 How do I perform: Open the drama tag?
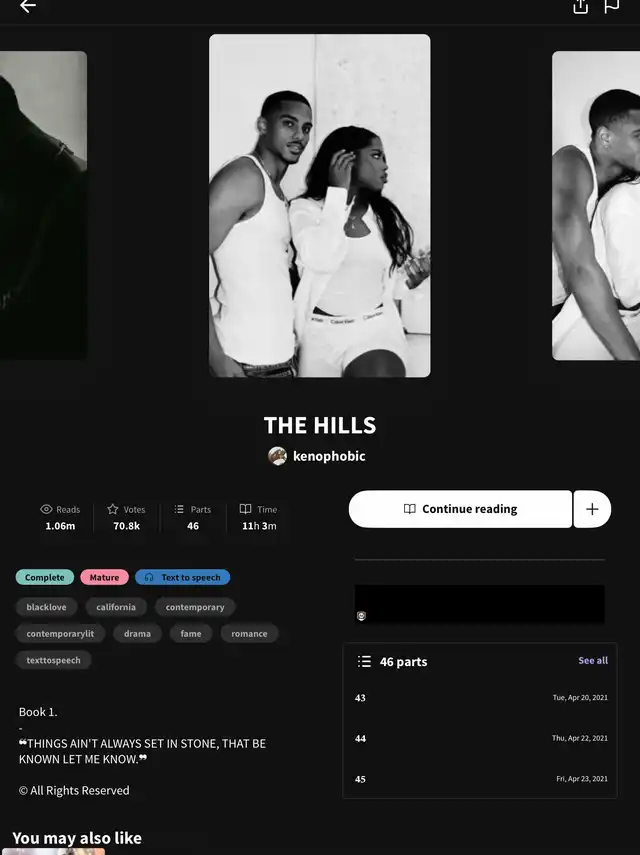[137, 634]
